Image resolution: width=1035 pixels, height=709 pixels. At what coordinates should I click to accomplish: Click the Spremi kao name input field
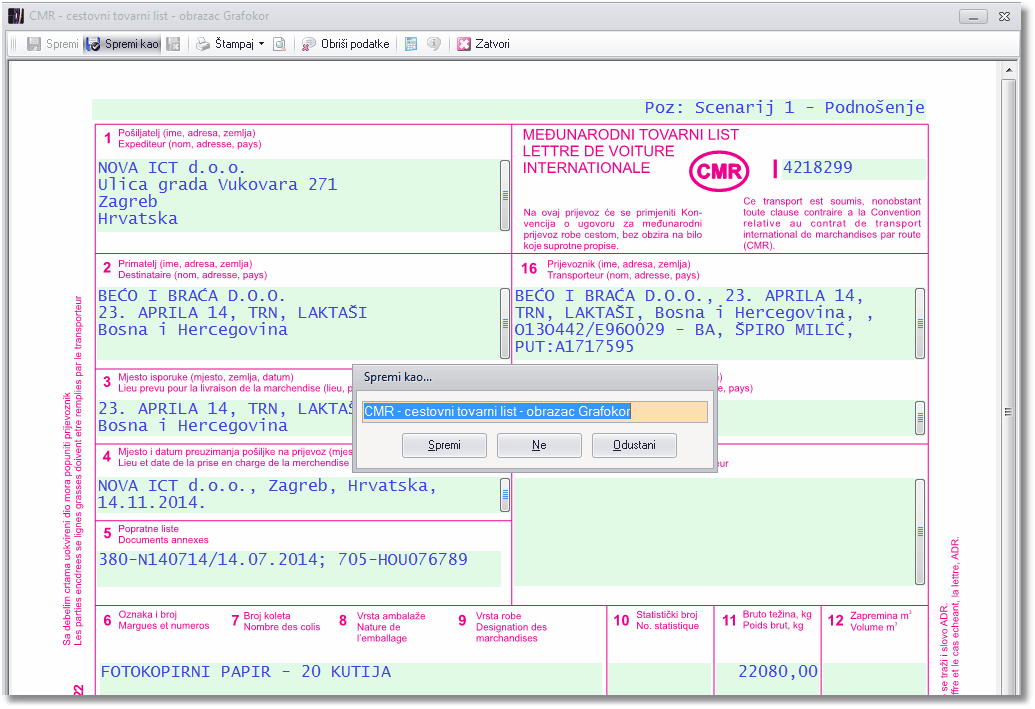pos(535,412)
